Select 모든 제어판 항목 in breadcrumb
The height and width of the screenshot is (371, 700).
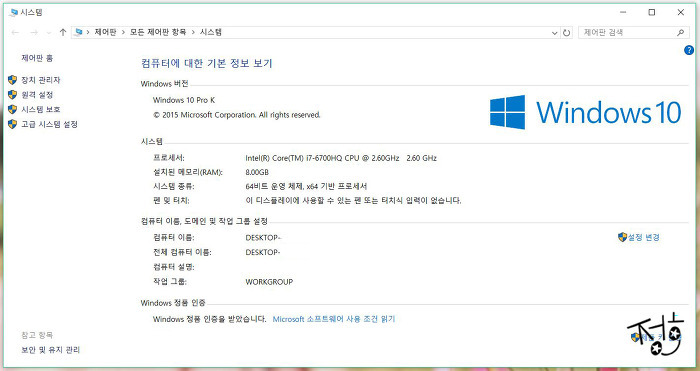[x=158, y=32]
